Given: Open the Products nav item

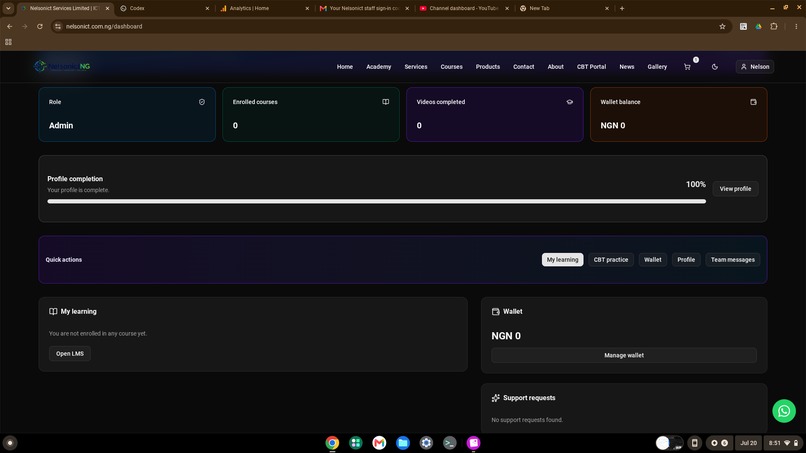Looking at the screenshot, I should [x=488, y=67].
